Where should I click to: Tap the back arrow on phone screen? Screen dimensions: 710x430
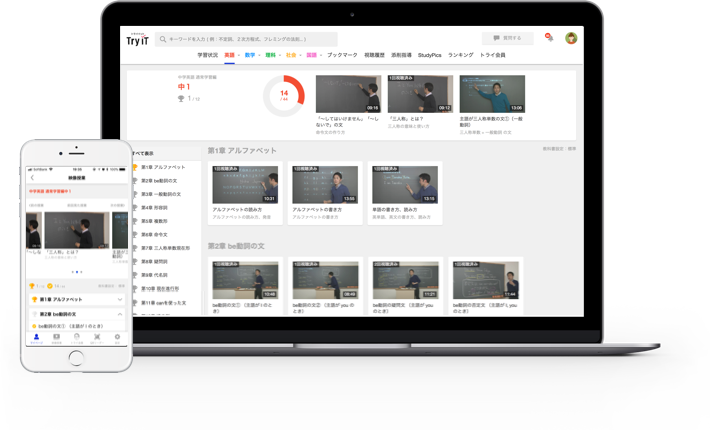click(x=32, y=177)
